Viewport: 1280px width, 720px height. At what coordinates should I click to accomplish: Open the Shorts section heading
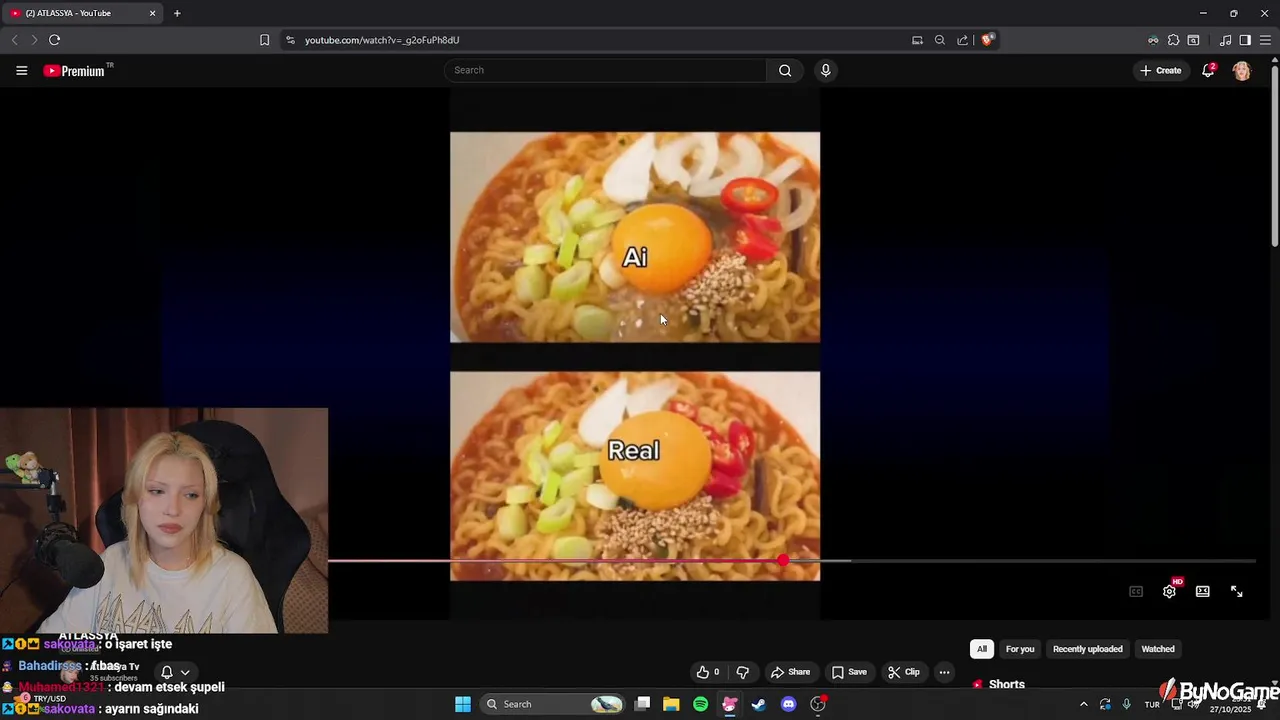click(x=1006, y=685)
